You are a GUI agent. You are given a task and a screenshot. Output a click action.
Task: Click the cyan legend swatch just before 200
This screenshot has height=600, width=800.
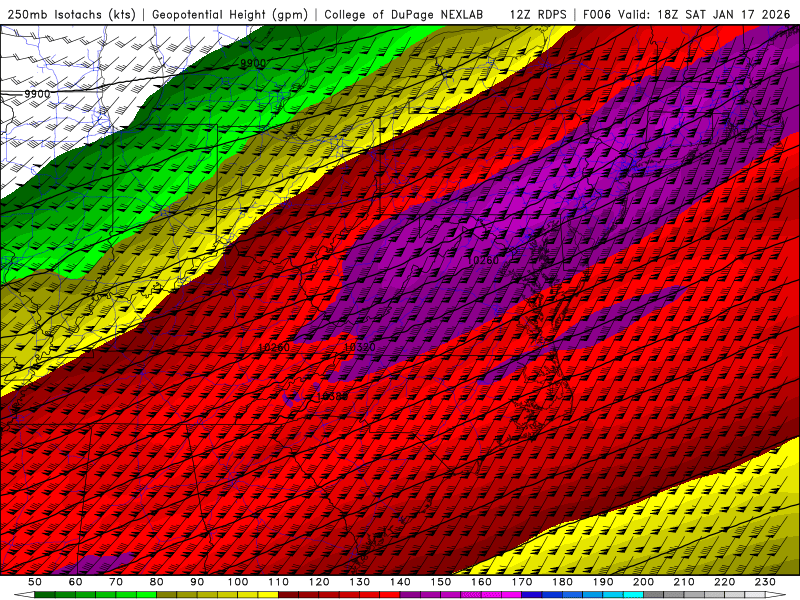[633, 595]
